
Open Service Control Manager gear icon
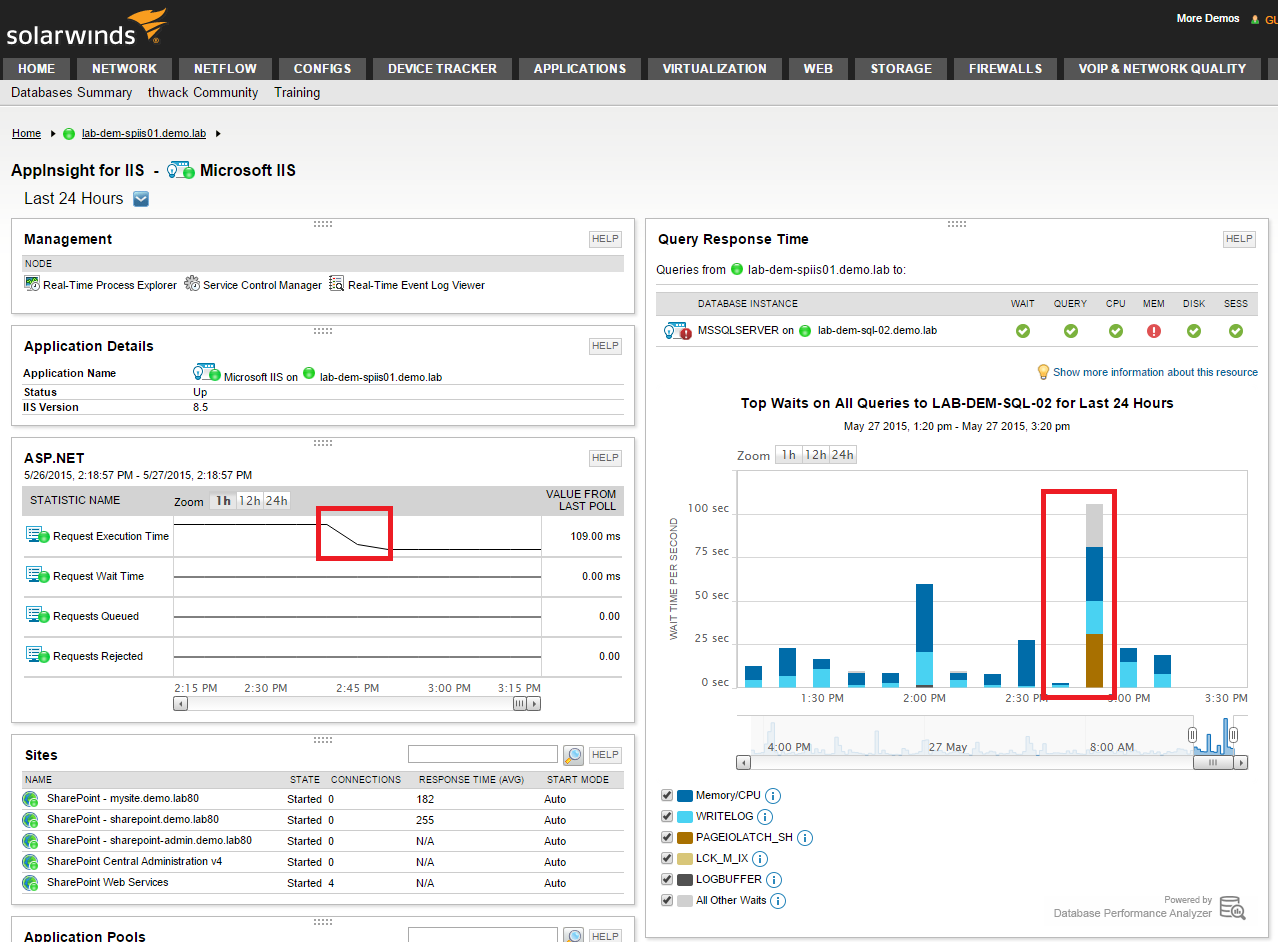point(192,284)
